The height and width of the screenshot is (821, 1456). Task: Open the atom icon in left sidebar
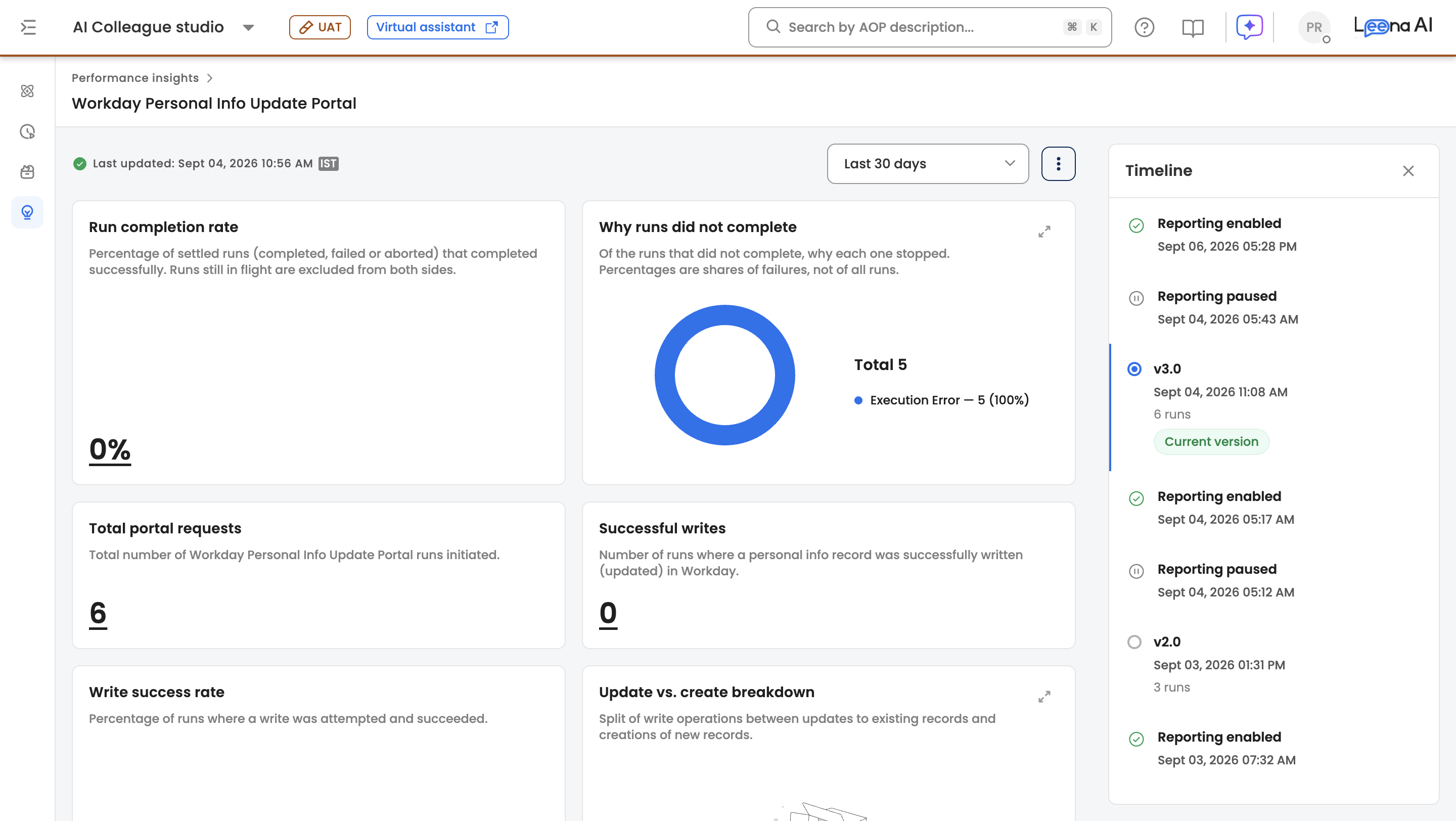coord(27,91)
